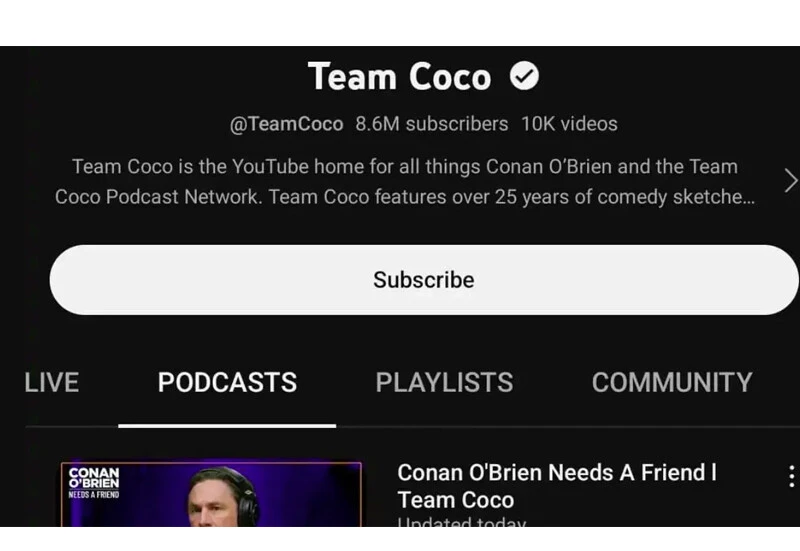The height and width of the screenshot is (551, 800).
Task: Switch to the LIVE tab
Action: [51, 382]
